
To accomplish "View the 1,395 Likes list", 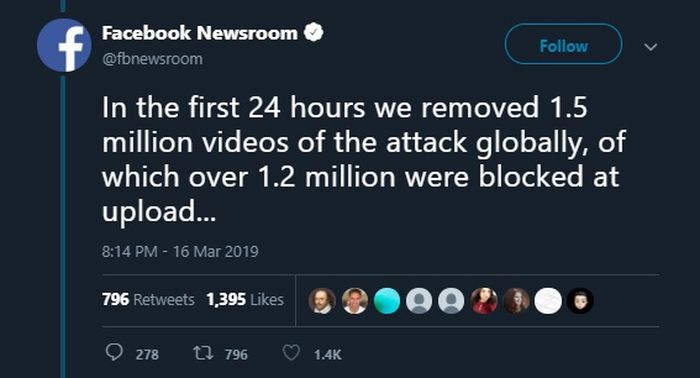I will click(x=245, y=299).
